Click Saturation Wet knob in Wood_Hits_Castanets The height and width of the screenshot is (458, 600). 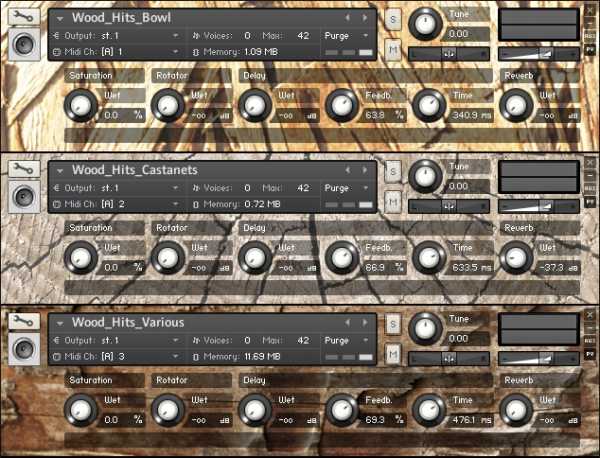[81, 258]
